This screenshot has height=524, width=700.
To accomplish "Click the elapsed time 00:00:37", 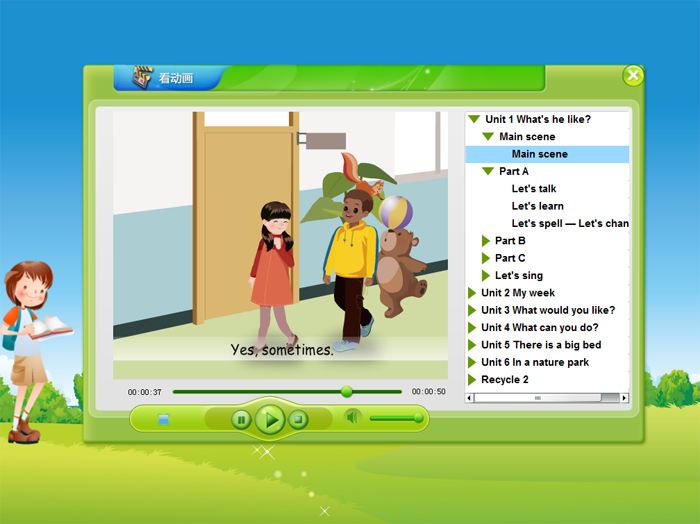I will click(144, 392).
